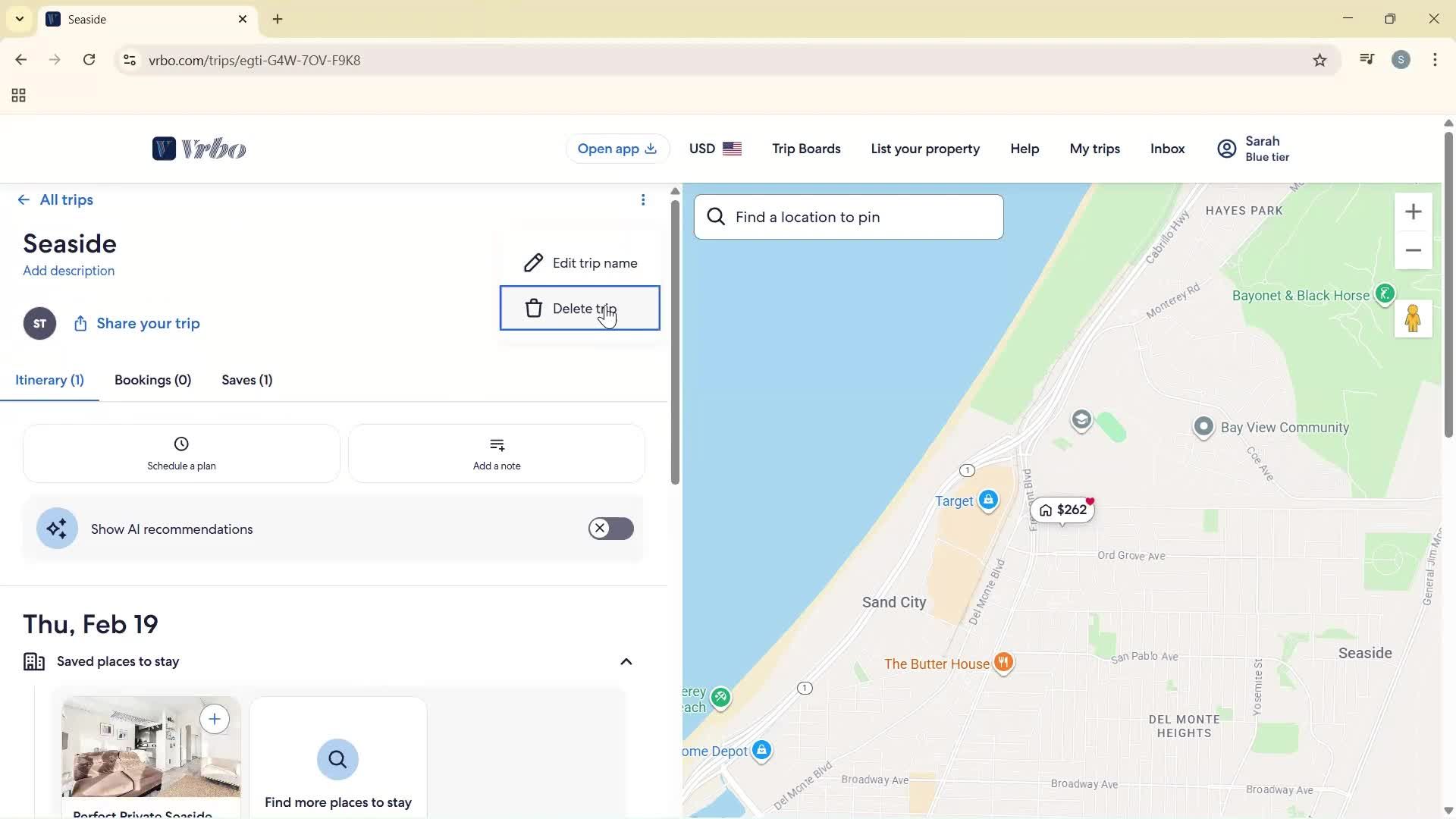Open the browser tab search dropdown
Screen dimensions: 1456x819
tap(20, 18)
